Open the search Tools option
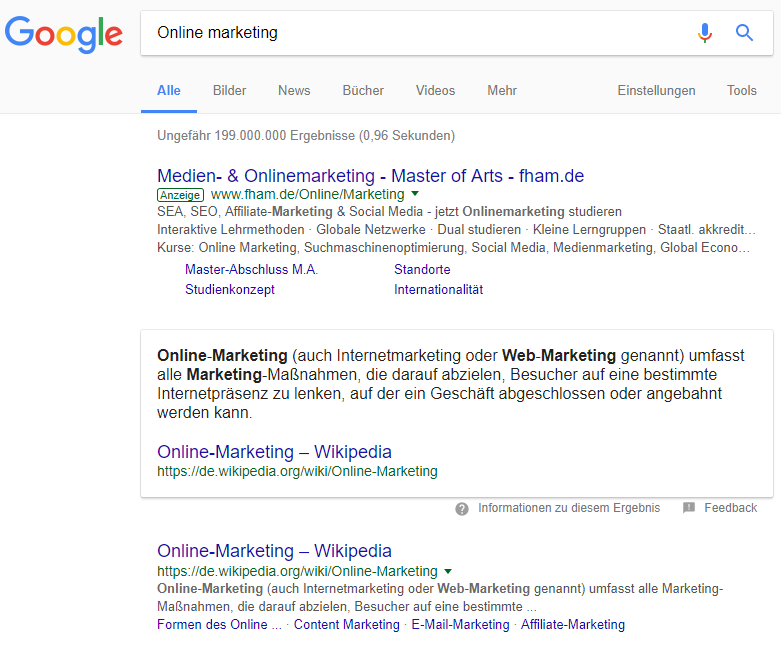 tap(741, 90)
